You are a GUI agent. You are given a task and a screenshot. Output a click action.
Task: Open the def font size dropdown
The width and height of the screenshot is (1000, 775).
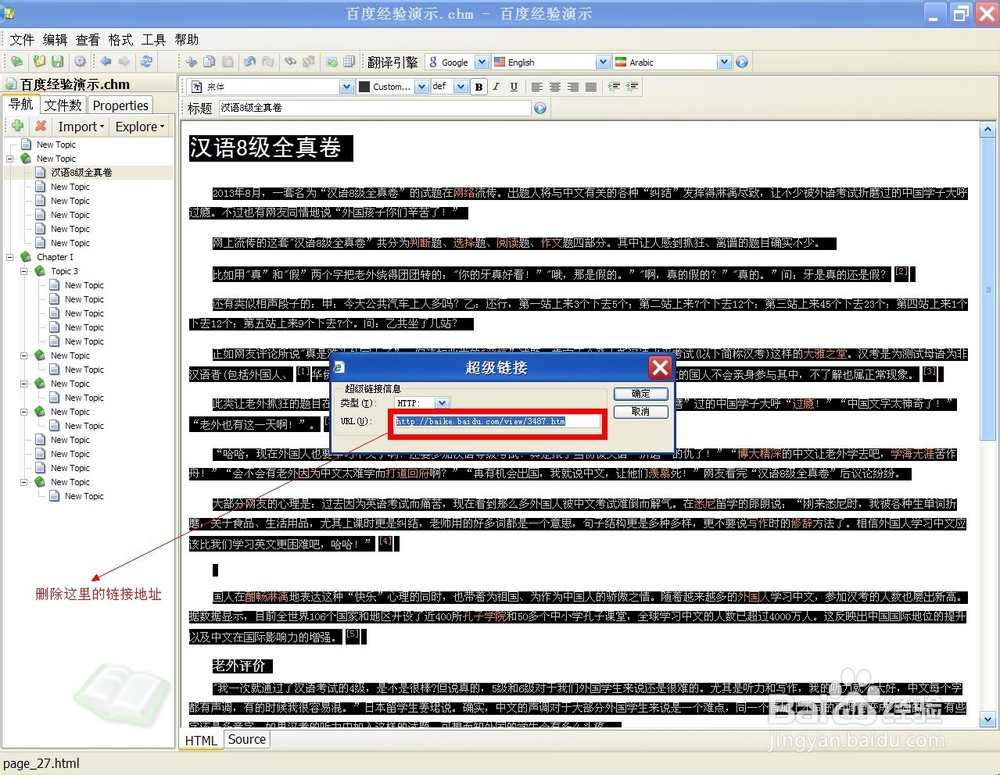point(460,87)
